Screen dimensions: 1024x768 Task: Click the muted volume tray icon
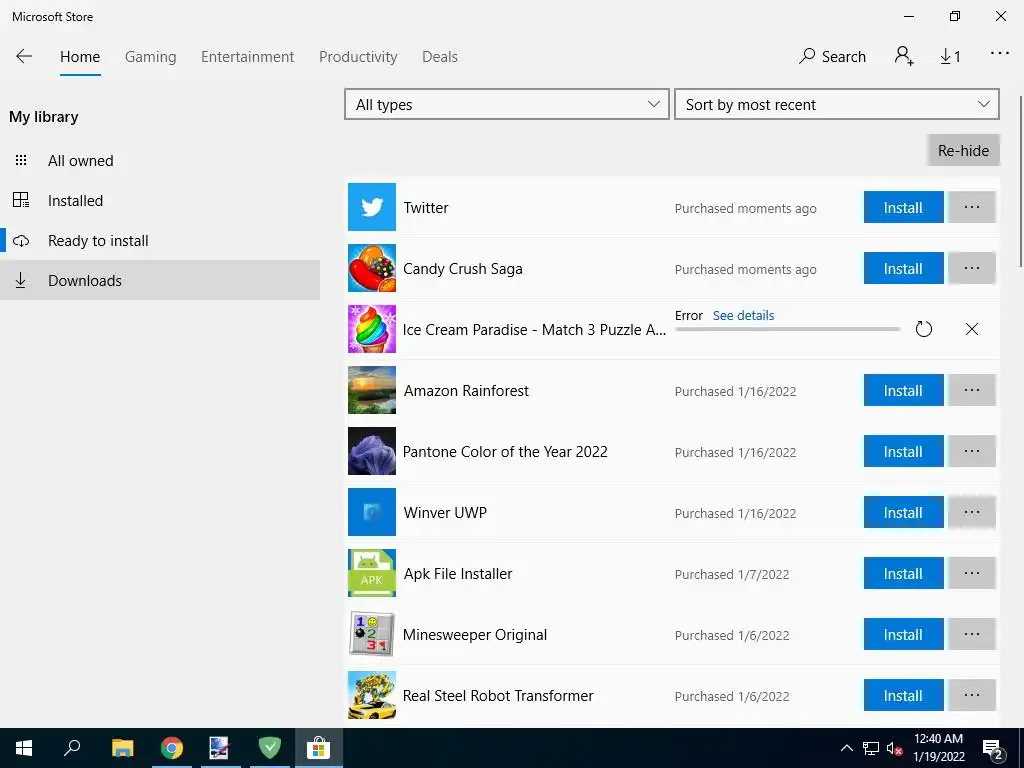[x=894, y=748]
